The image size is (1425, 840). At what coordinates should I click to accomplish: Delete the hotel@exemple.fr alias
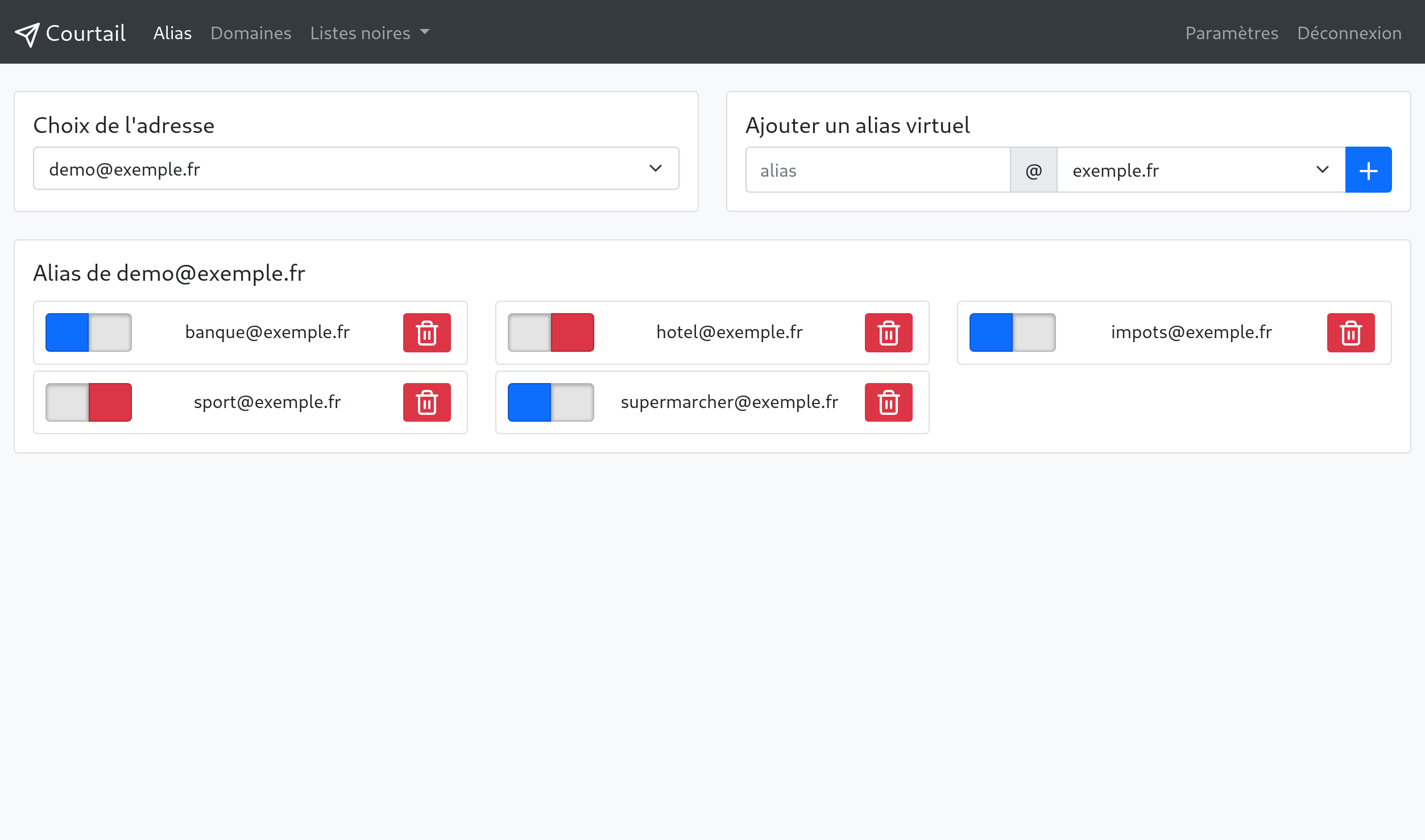(888, 332)
